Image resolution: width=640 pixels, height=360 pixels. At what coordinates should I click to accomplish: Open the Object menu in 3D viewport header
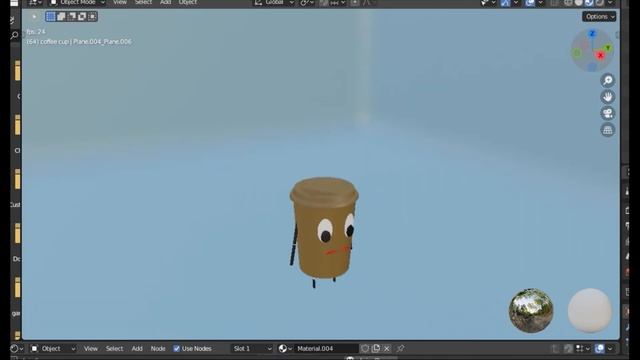tap(188, 2)
